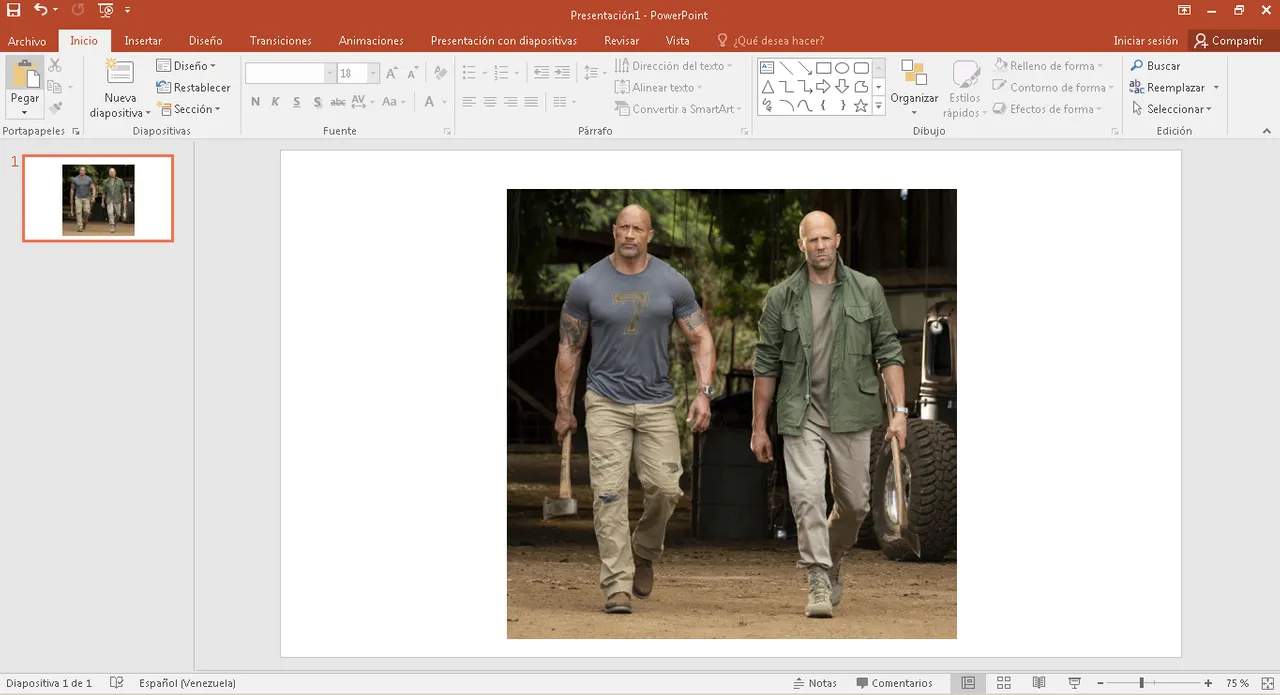Increase font size with the larger A
The image size is (1280, 695).
click(392, 73)
